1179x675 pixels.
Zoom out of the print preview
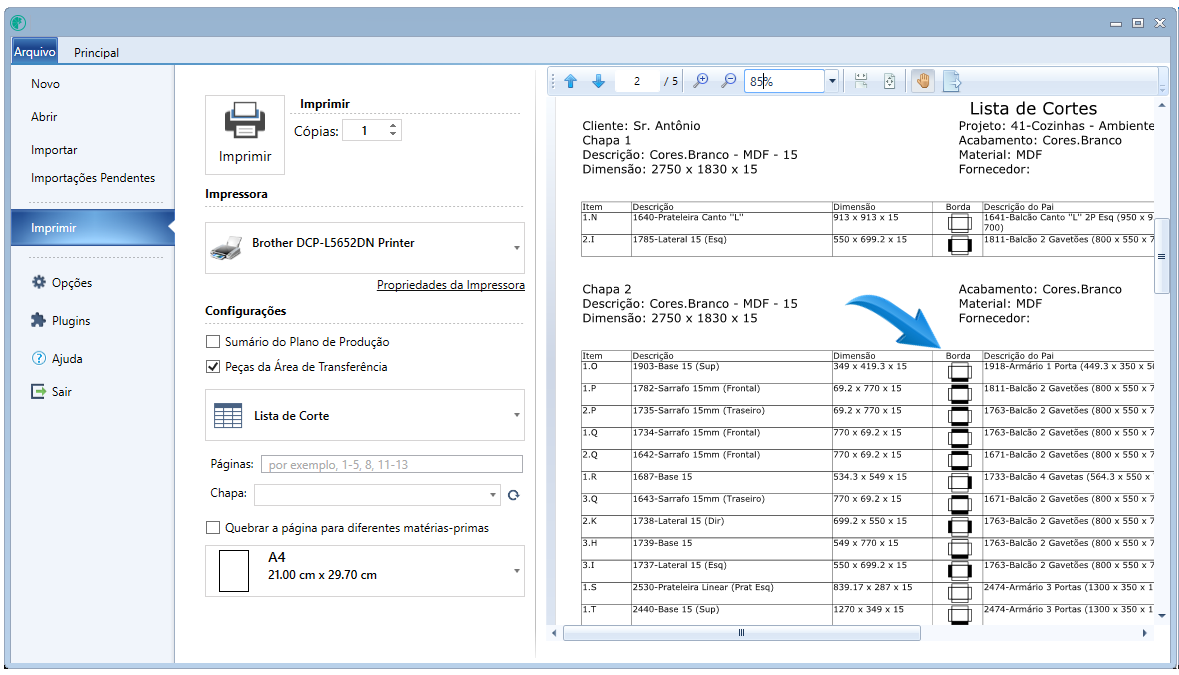point(728,81)
